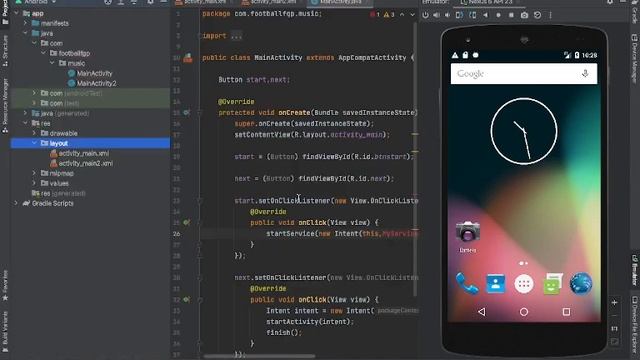640x360 pixels.
Task: Click the yellow warning indicator in editor
Action: click(389, 14)
